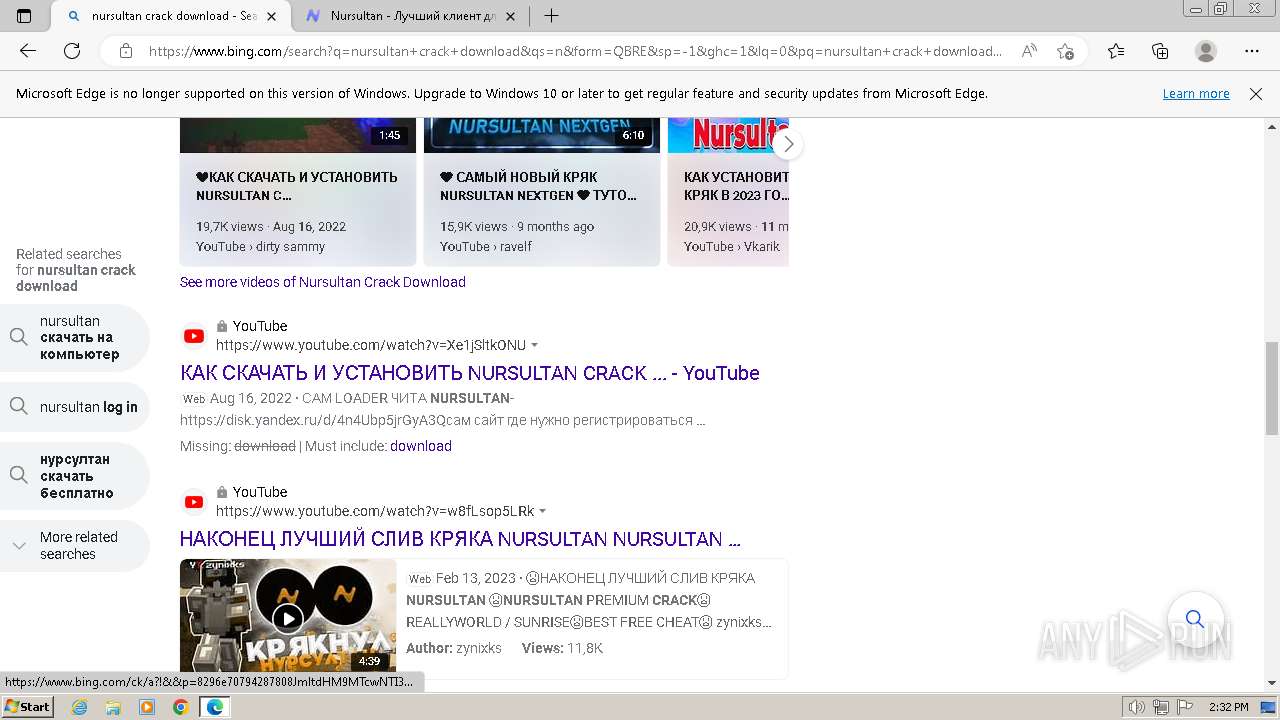Screen dimensions: 1280x720
Task: Open See more videos of Nursultan Crack Download
Action: (323, 282)
